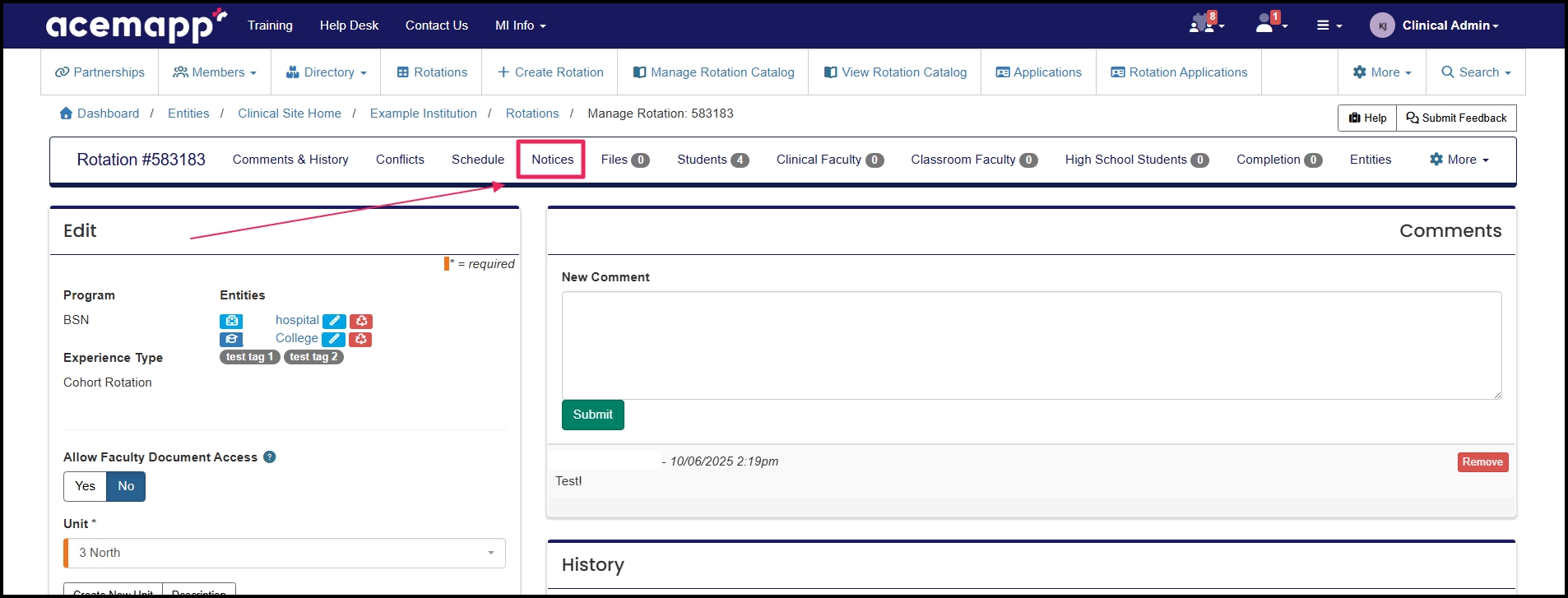Screen dimensions: 1568x598
Task: Switch to the Notices tab
Action: click(552, 160)
